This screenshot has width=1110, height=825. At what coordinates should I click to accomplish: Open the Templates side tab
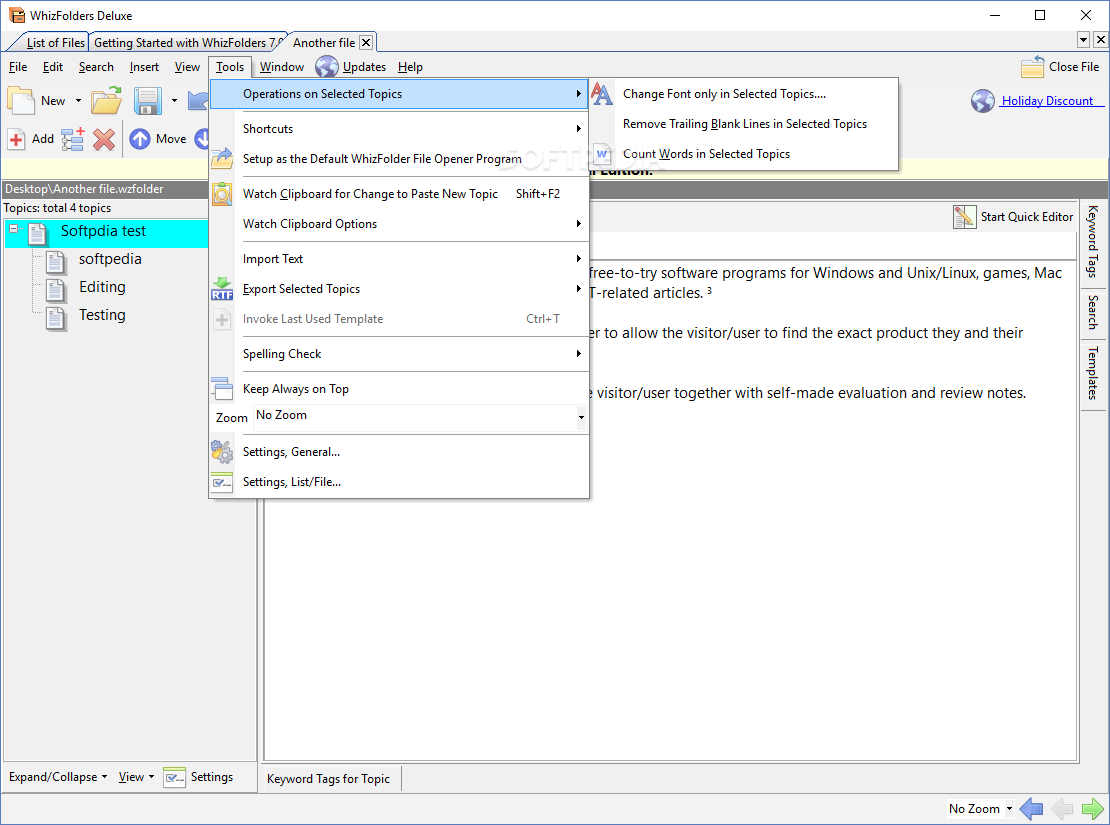pyautogui.click(x=1093, y=374)
